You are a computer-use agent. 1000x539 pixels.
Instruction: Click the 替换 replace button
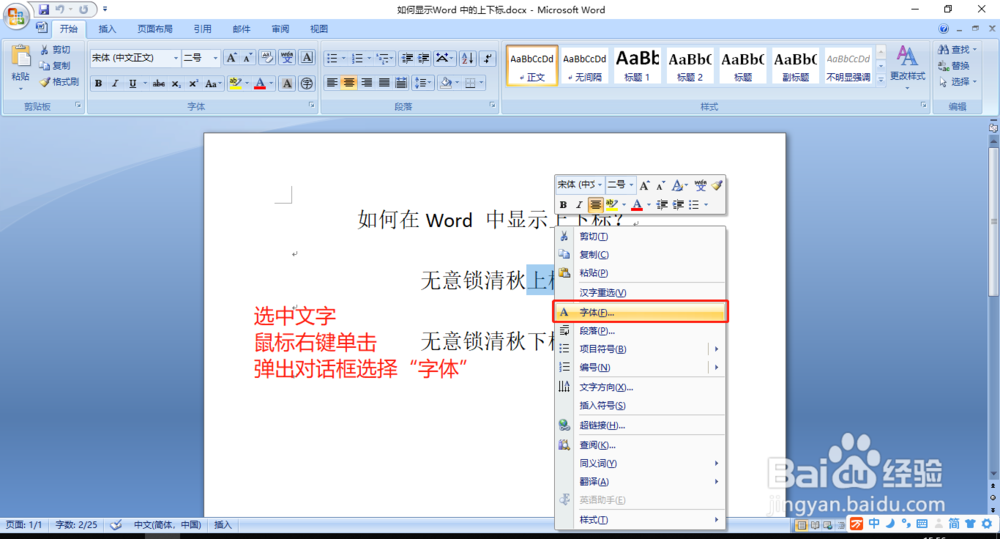point(954,66)
